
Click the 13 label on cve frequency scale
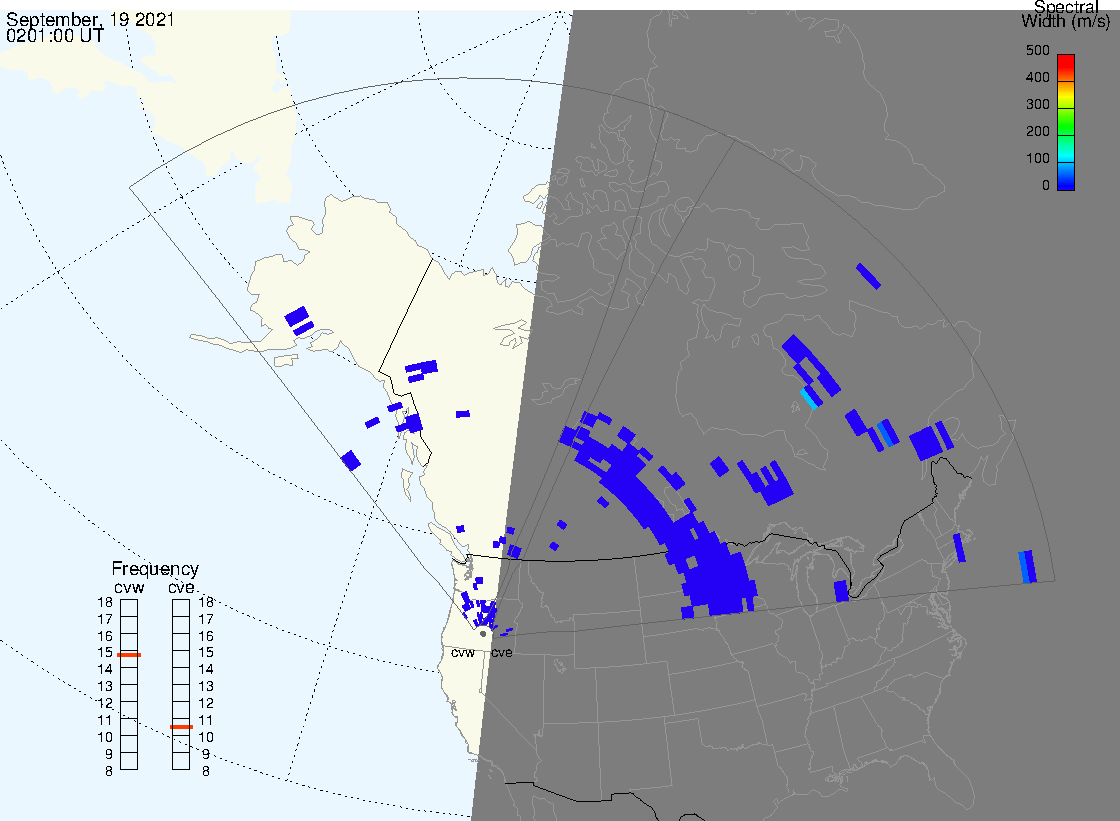(x=206, y=687)
